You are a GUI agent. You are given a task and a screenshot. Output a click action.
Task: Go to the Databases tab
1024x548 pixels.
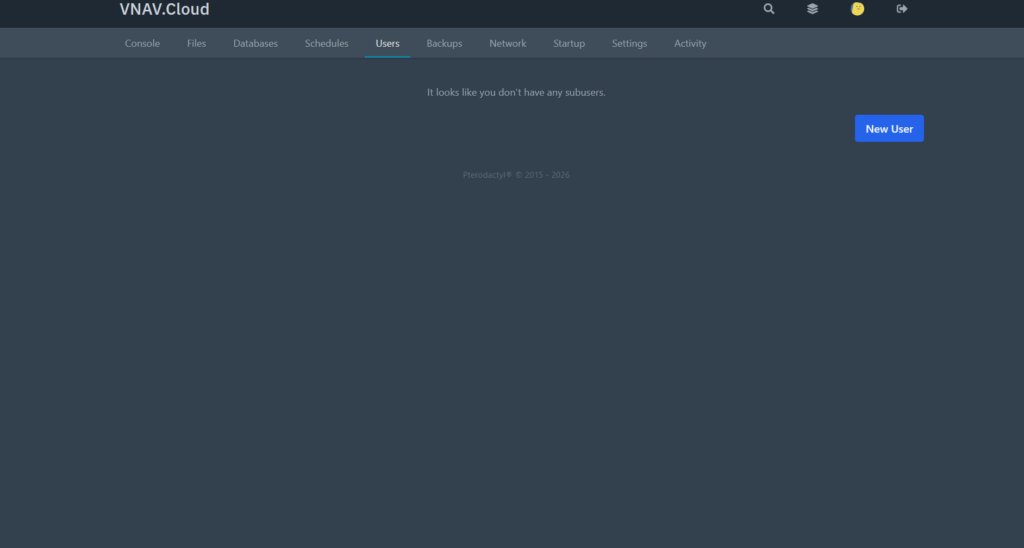tap(255, 43)
